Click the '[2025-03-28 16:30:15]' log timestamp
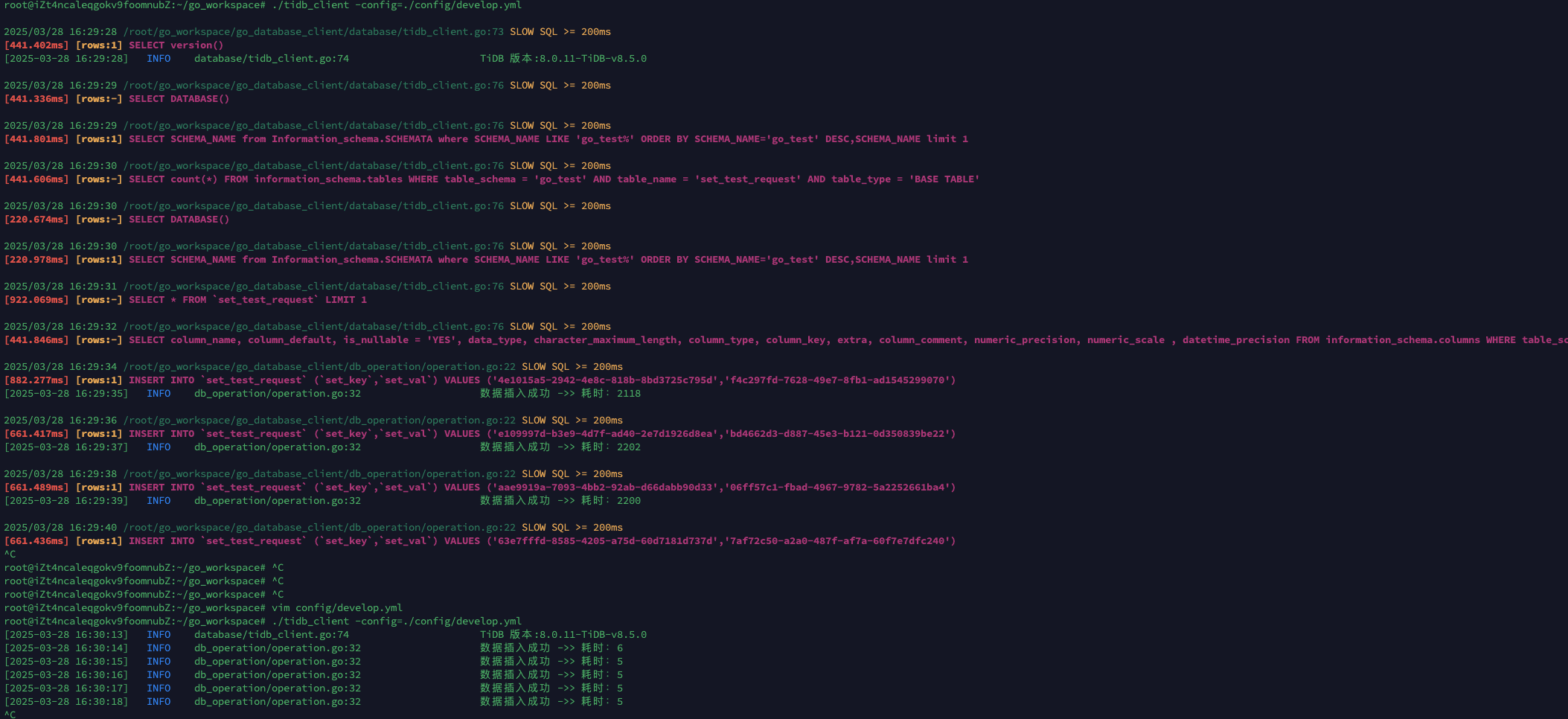Image resolution: width=1568 pixels, height=719 pixels. [x=66, y=662]
